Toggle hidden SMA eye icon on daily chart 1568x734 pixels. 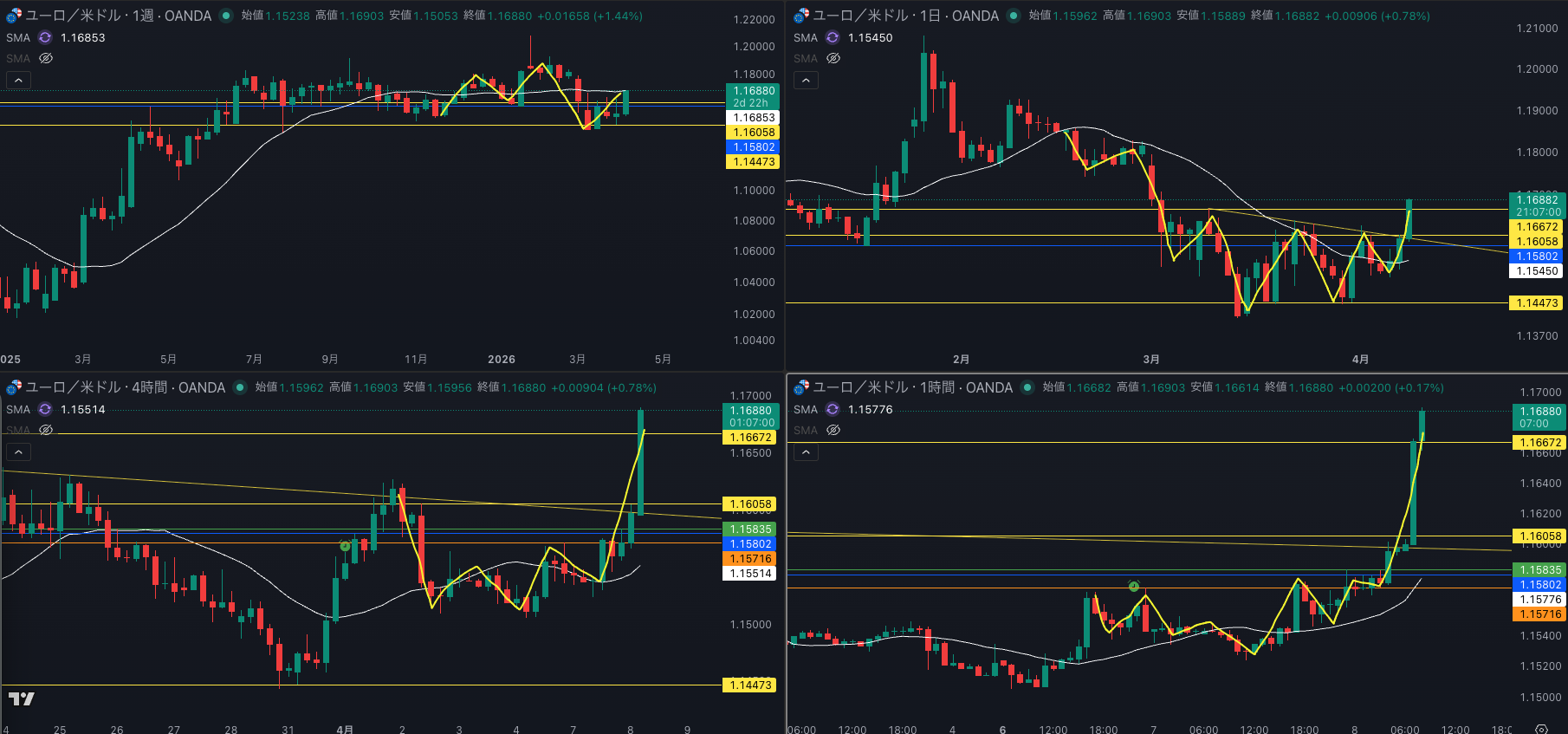(833, 58)
